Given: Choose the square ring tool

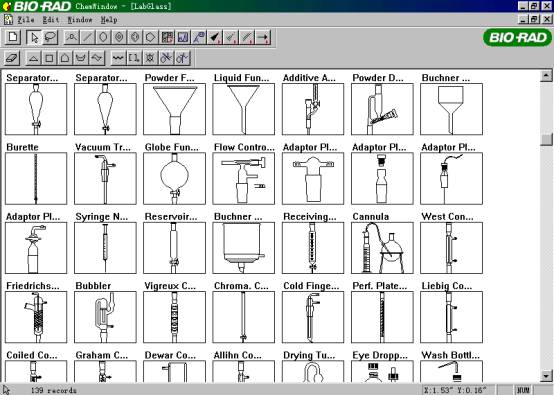Looking at the screenshot, I should [x=49, y=58].
